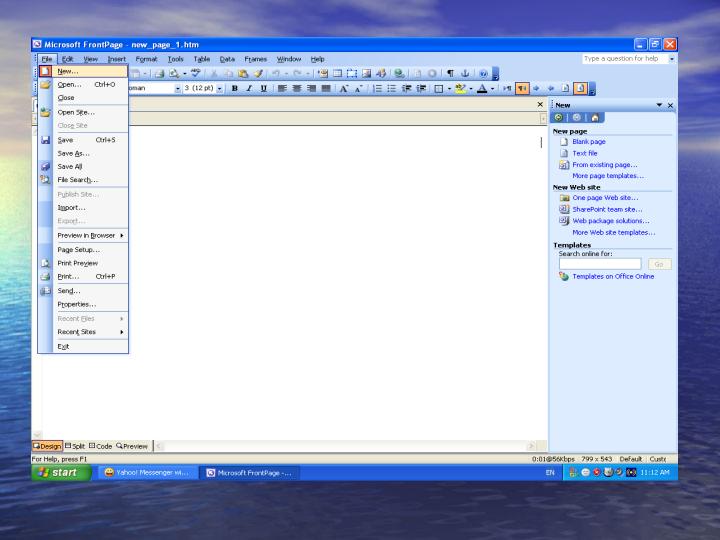Apply the highlight color
The height and width of the screenshot is (540, 720).
[460, 88]
